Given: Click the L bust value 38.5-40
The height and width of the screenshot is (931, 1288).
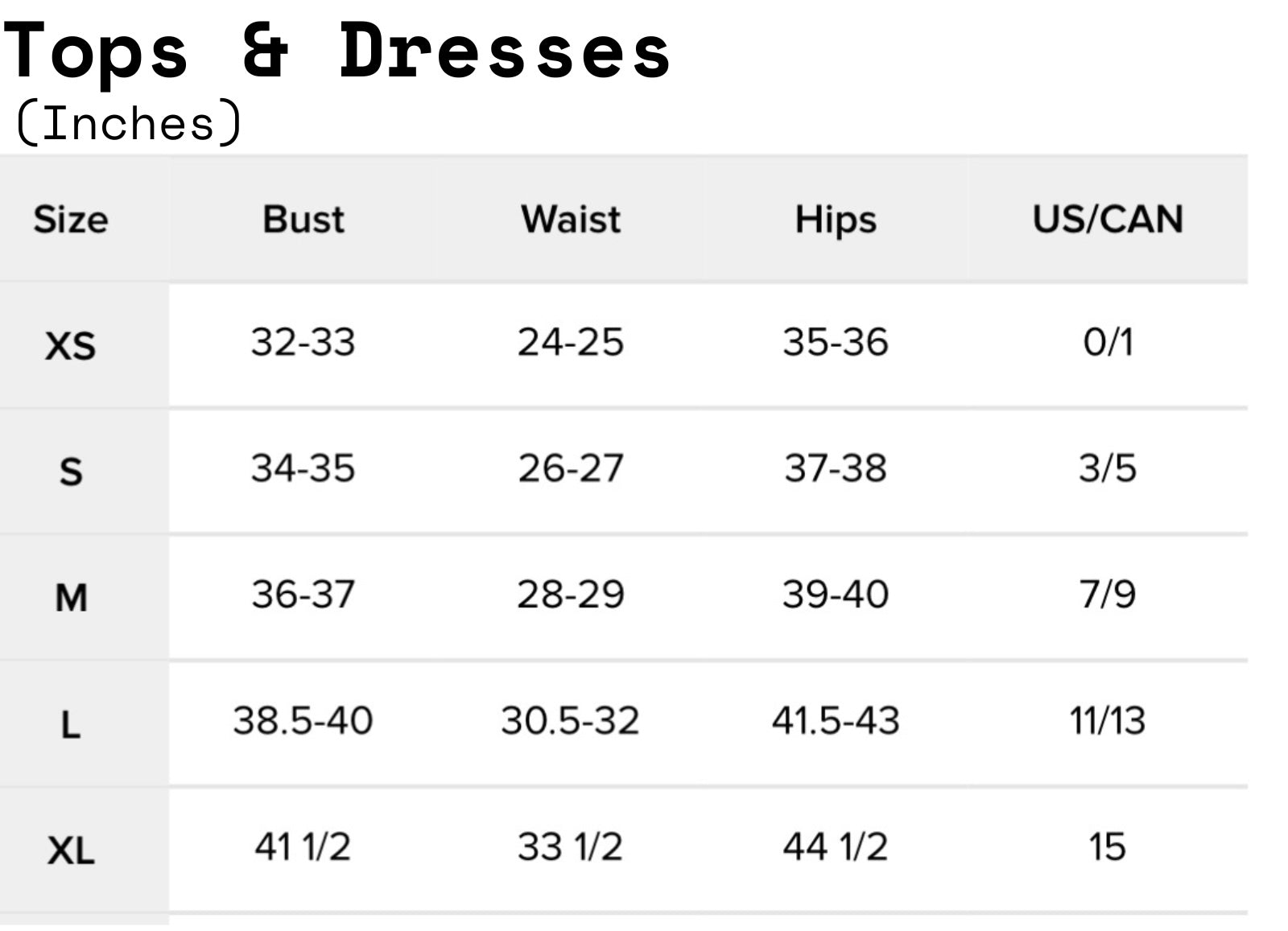Looking at the screenshot, I should coord(303,720).
